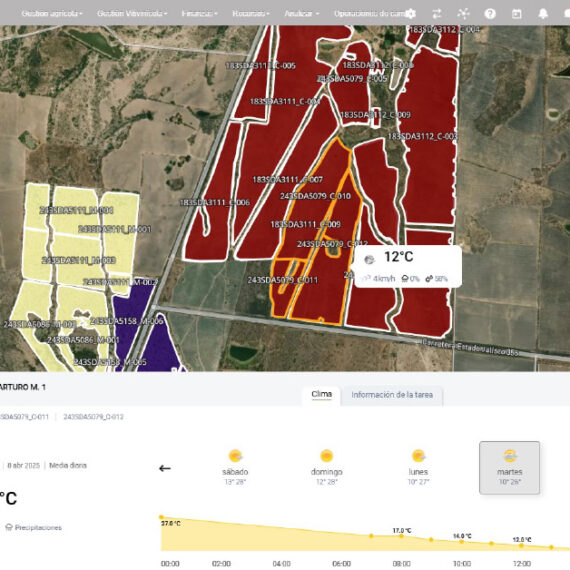
Task: Expand the Gestión Vitivinícola menu
Action: click(x=132, y=14)
